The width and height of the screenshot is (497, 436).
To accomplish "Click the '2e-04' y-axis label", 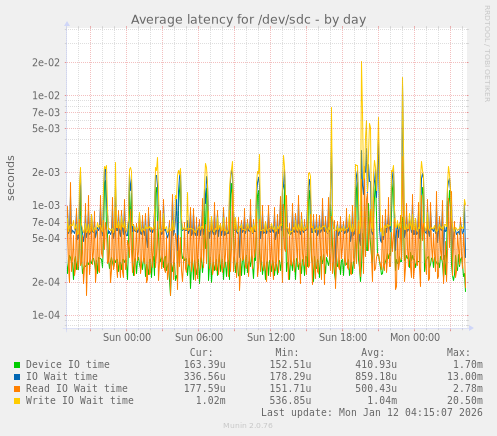I will (46, 282).
